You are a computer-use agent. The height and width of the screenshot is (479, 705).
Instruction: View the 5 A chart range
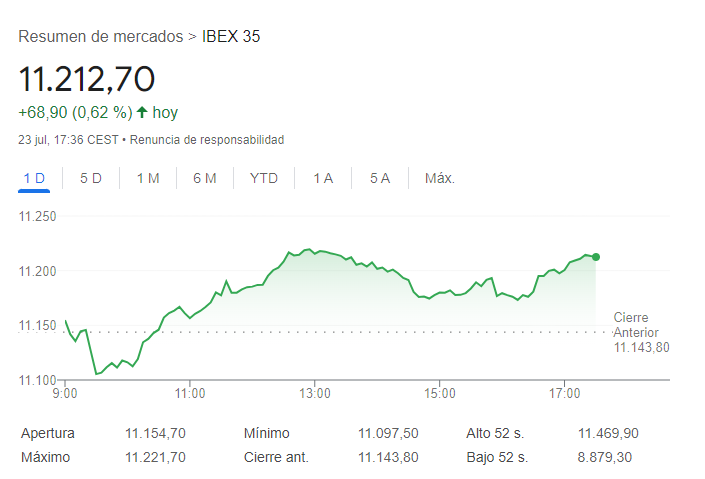tap(380, 178)
